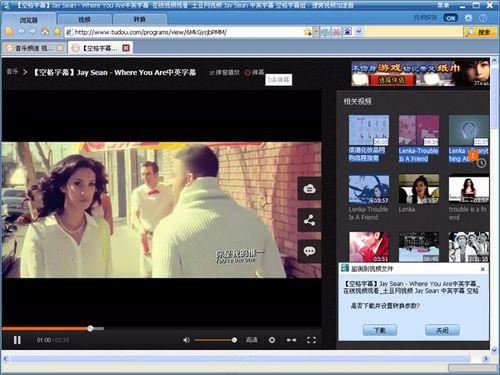Screen dimensions: 500x375
Task: Click the cloud icon on video edge
Action: point(309,189)
